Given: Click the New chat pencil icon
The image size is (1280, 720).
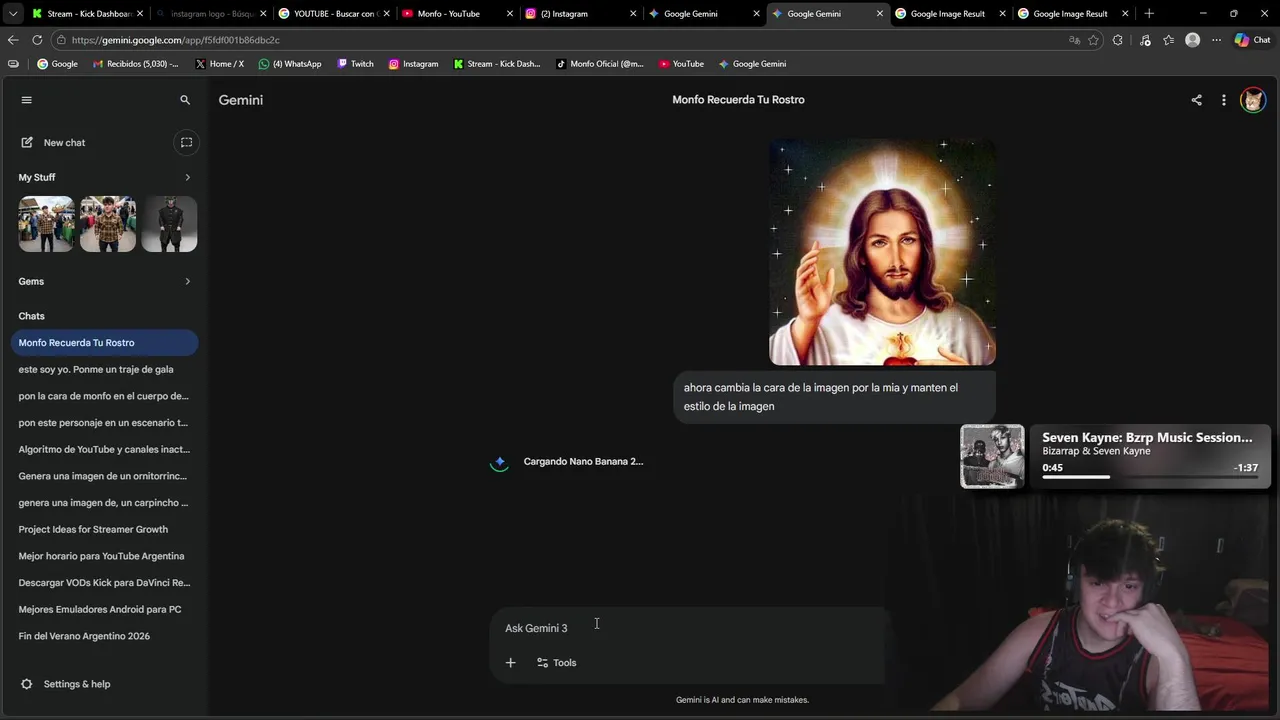Looking at the screenshot, I should (27, 143).
